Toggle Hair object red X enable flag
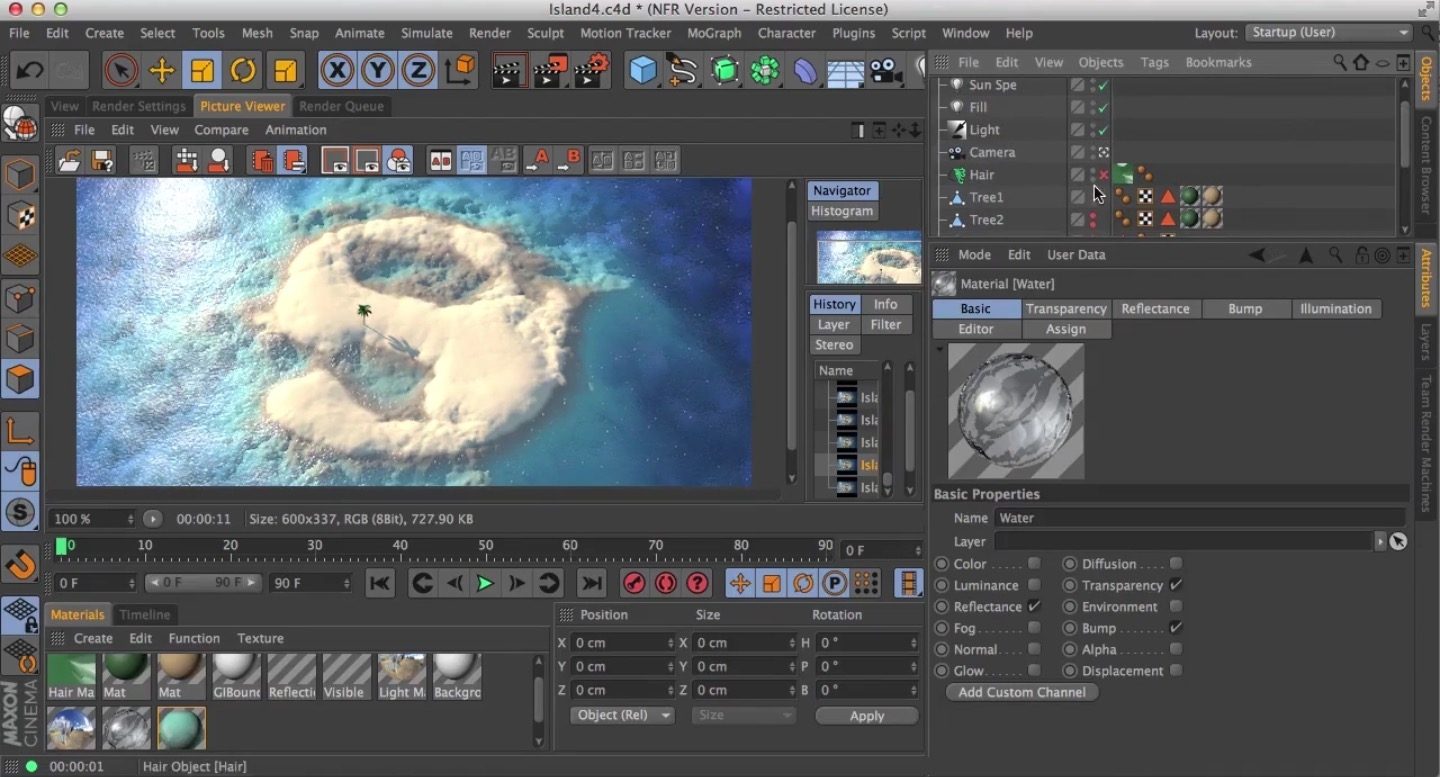This screenshot has width=1440, height=777. [1103, 175]
